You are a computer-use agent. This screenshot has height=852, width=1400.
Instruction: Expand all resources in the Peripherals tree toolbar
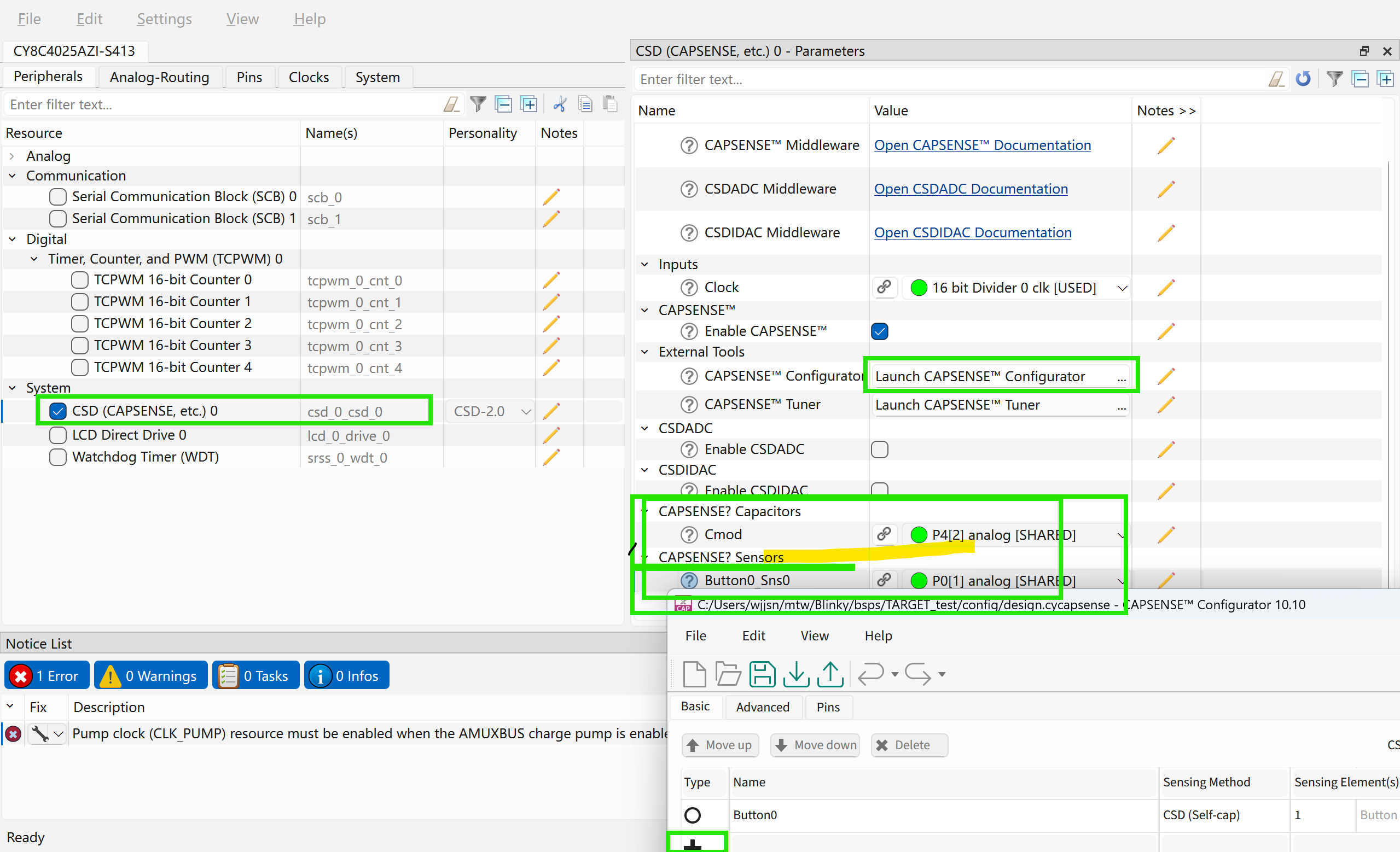529,104
